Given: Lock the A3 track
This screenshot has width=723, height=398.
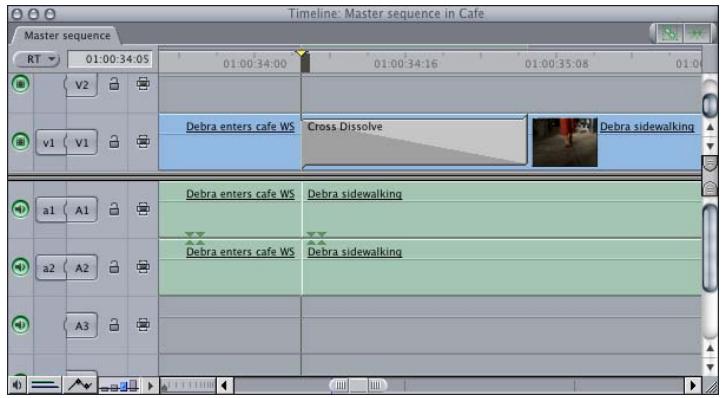Looking at the screenshot, I should tap(114, 325).
